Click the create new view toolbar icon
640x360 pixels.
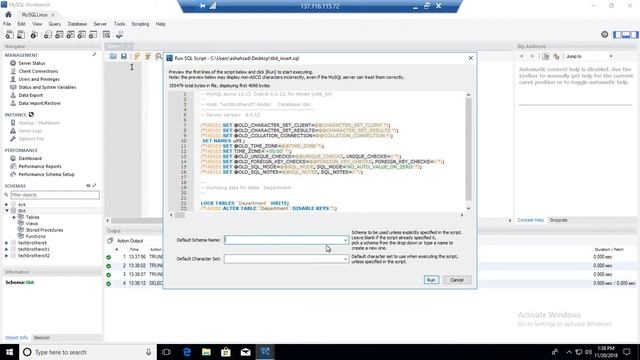[x=71, y=35]
